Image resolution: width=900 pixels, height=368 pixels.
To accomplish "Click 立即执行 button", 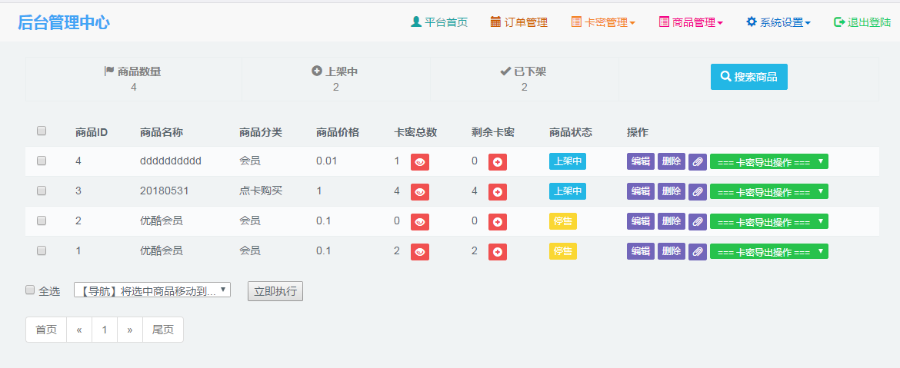I will pyautogui.click(x=275, y=291).
